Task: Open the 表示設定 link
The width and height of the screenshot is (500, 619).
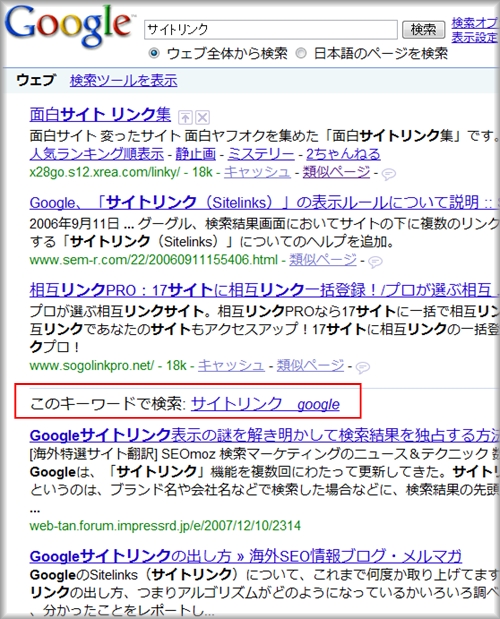Action: 476,38
